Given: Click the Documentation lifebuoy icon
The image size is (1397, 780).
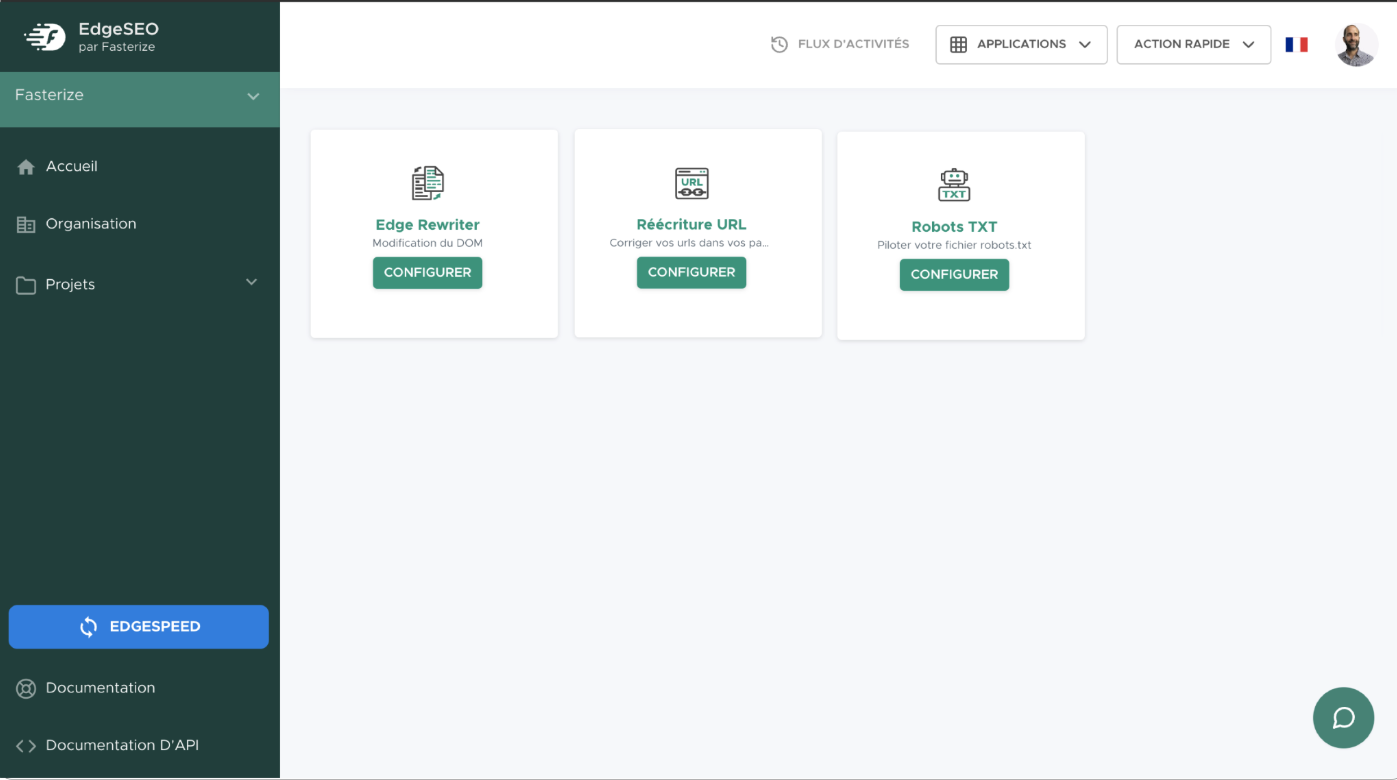Looking at the screenshot, I should pos(26,688).
